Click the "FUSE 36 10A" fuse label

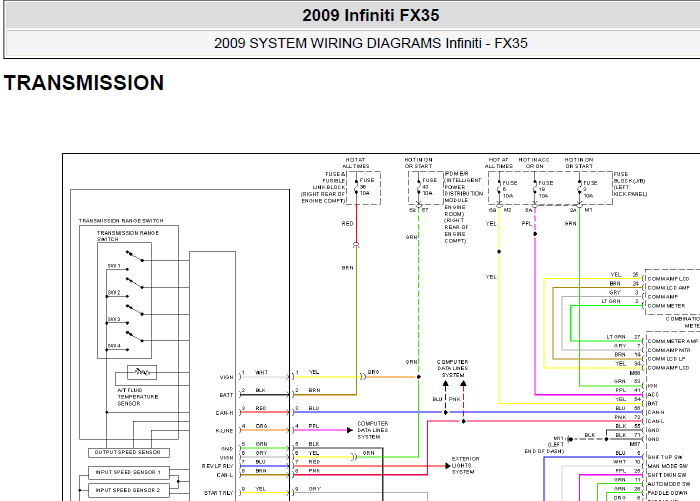point(367,187)
